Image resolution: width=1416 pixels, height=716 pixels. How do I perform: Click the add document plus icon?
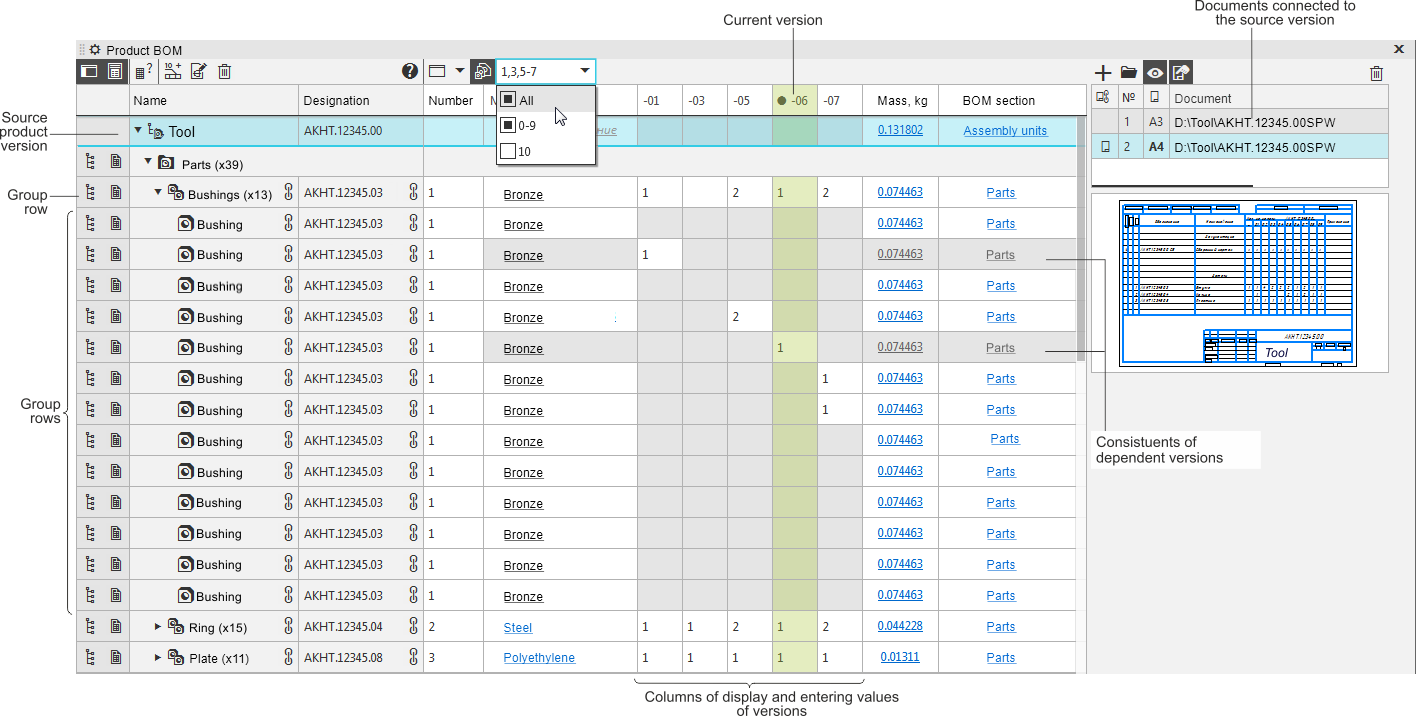pos(1103,72)
